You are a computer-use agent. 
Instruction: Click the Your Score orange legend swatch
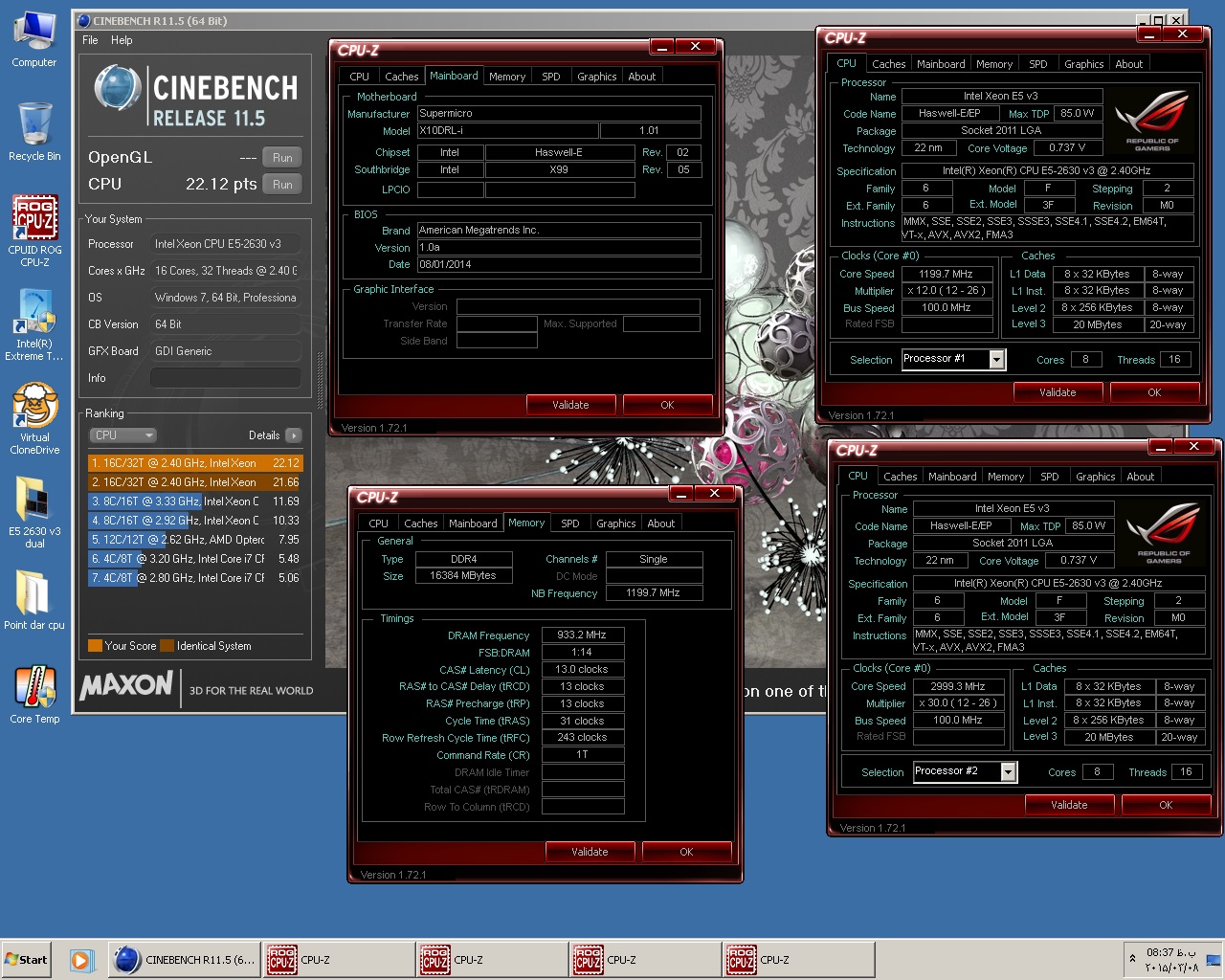[x=95, y=646]
